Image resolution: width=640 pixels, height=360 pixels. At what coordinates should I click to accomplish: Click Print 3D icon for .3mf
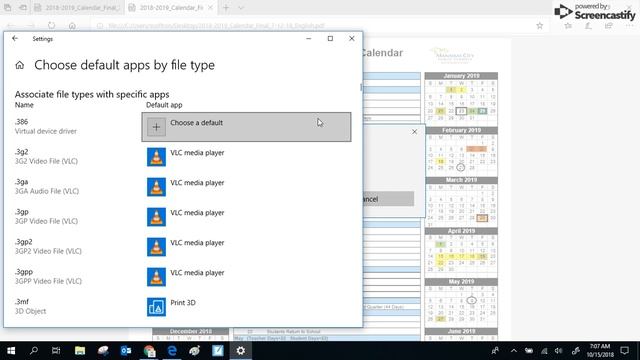156,307
